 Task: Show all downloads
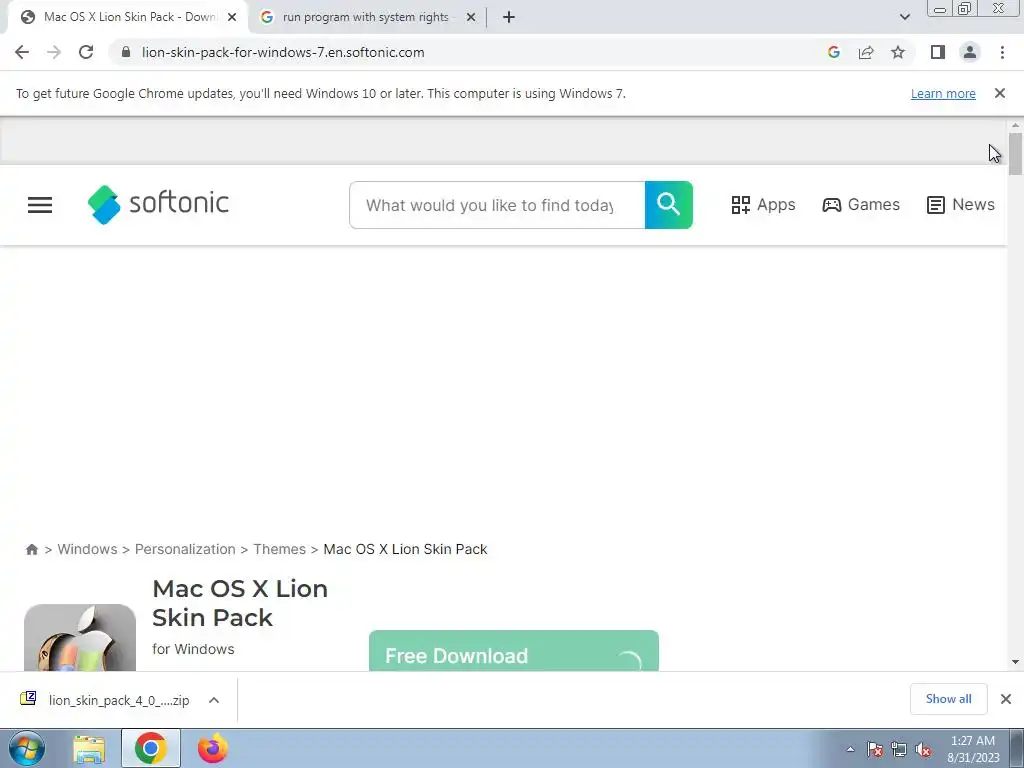[x=948, y=699]
